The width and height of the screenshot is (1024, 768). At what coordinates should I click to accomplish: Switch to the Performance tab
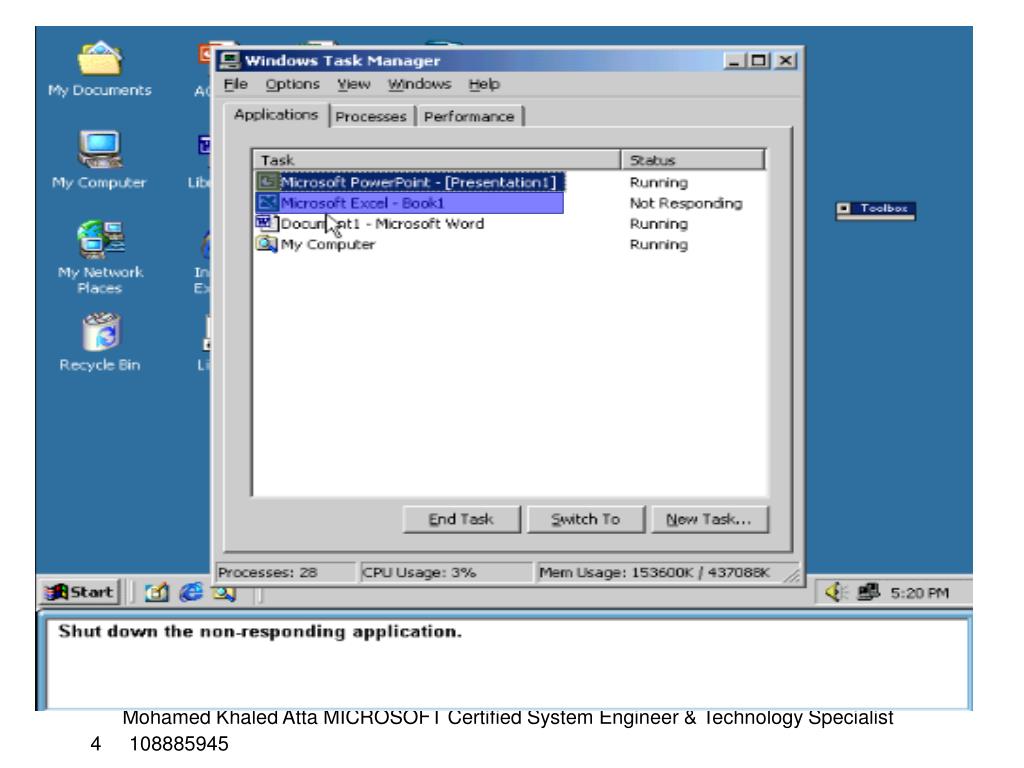point(469,117)
